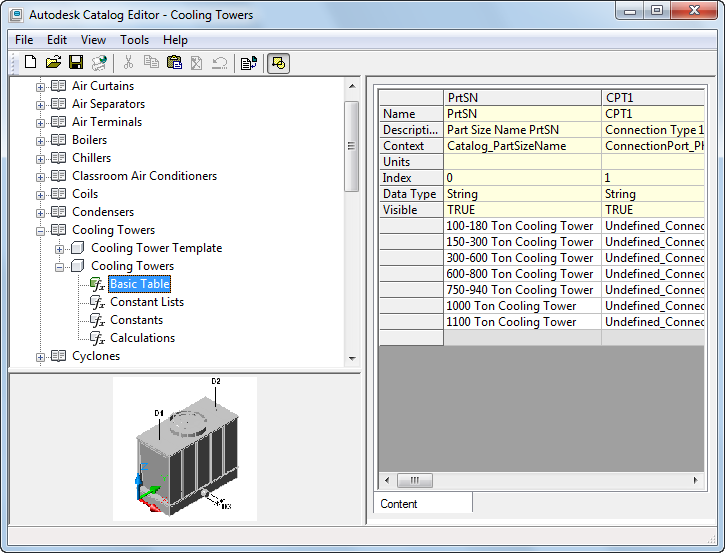
Task: Select the Content tab
Action: pyautogui.click(x=423, y=503)
